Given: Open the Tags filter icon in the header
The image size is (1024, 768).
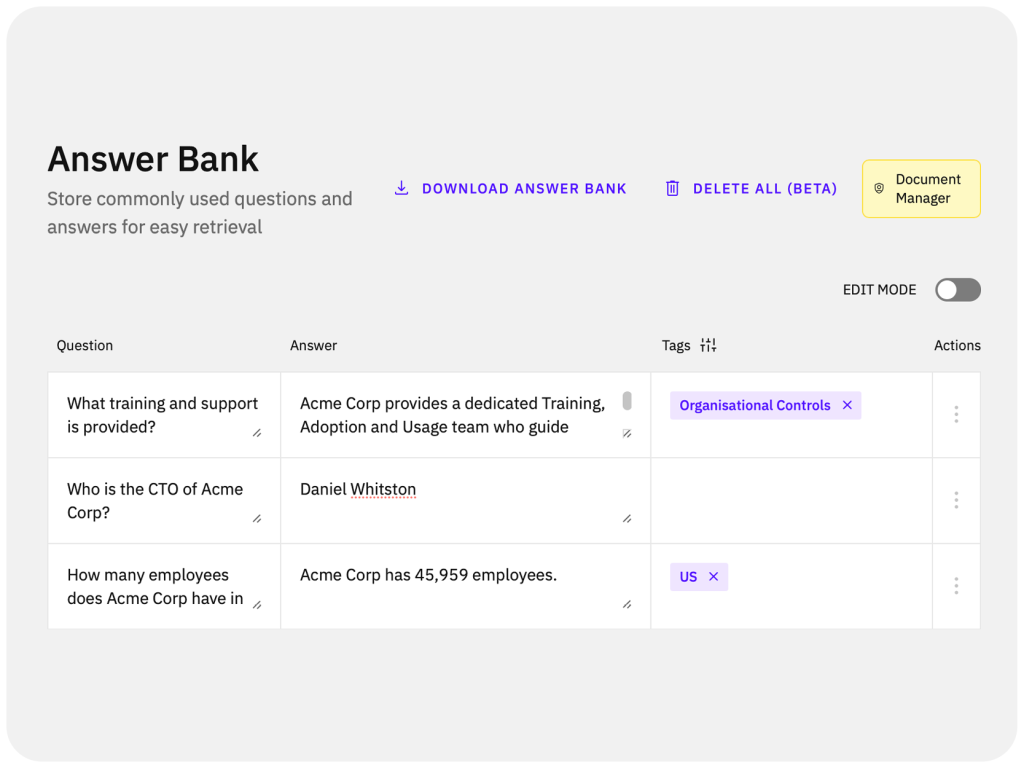Looking at the screenshot, I should click(708, 345).
